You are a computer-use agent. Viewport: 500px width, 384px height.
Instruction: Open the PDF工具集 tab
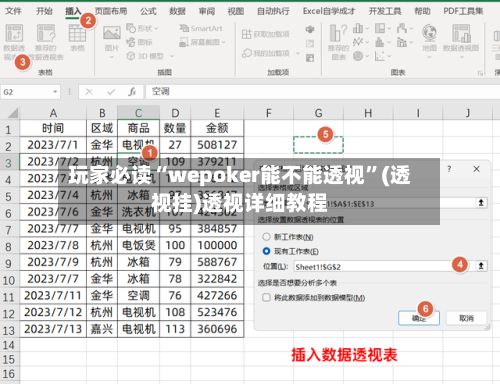pyautogui.click(x=463, y=11)
